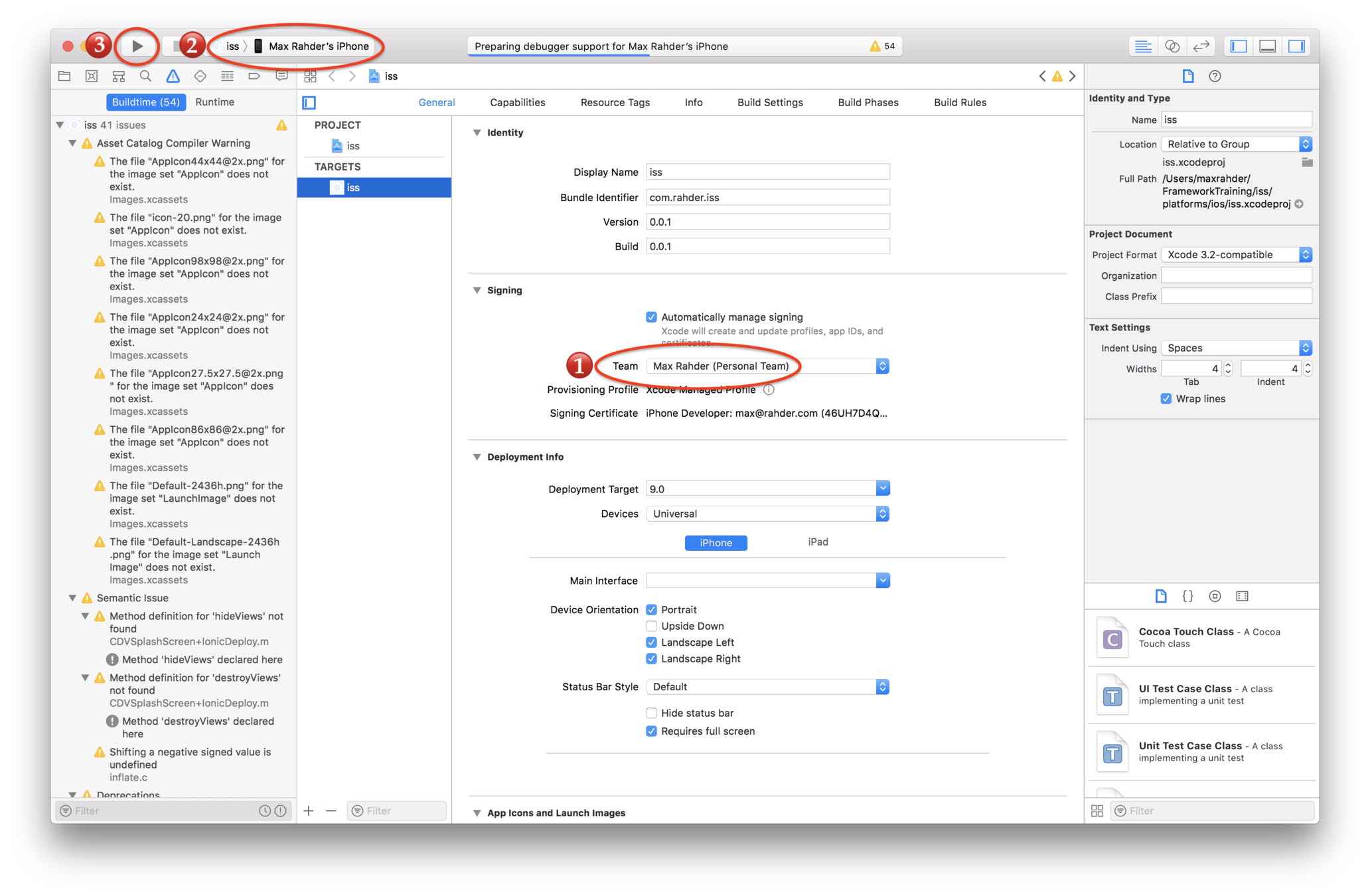1370x896 pixels.
Task: Check Hide status bar
Action: 651,713
